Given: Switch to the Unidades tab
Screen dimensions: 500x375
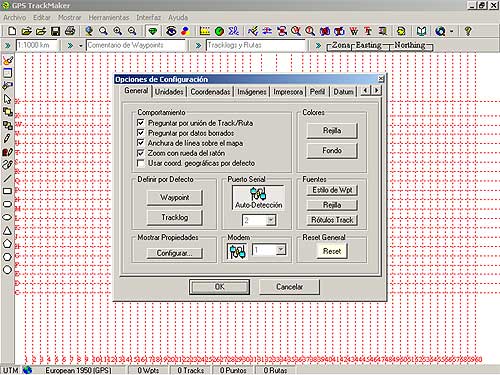Looking at the screenshot, I should coord(169,92).
